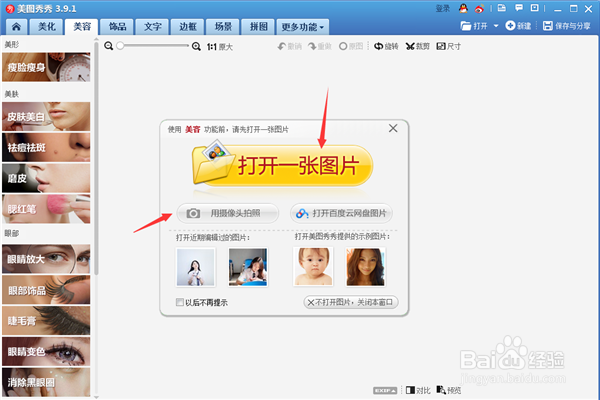Viewport: 600px width, 400px height.
Task: Open the 饰品 tab
Action: (x=117, y=27)
